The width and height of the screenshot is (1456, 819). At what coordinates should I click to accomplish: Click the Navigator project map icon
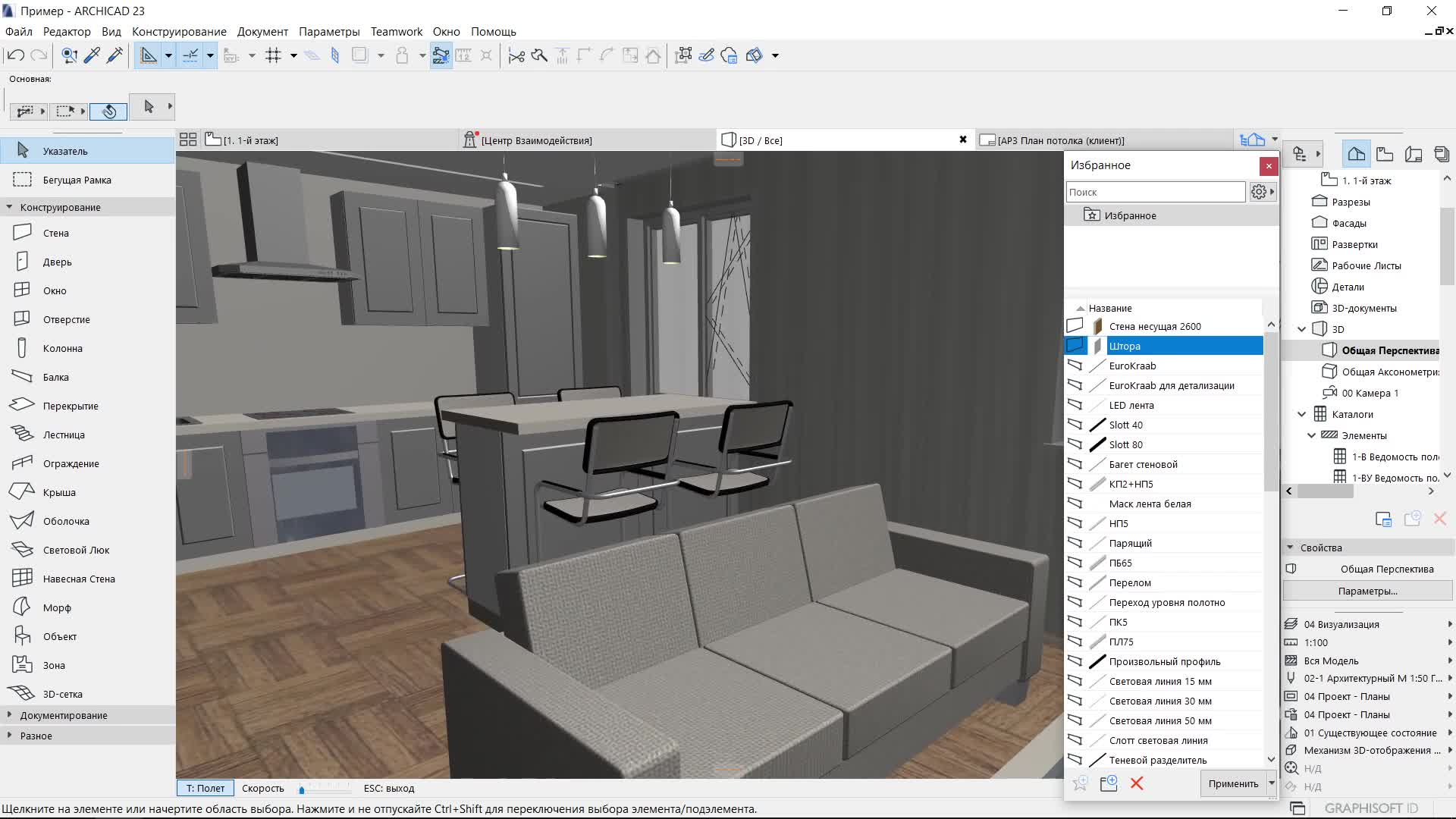point(1356,154)
